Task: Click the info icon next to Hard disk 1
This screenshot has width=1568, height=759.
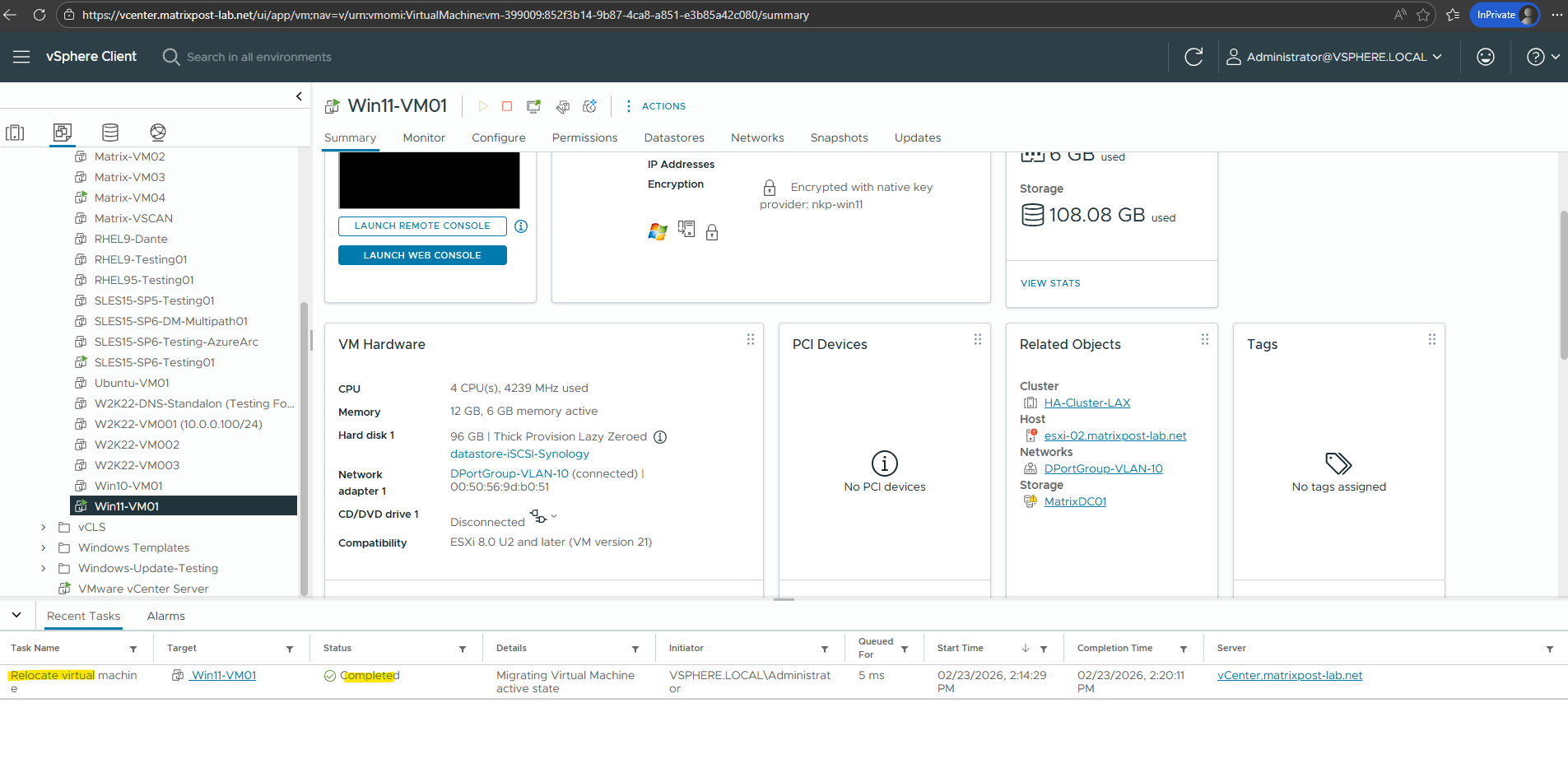Action: point(660,437)
